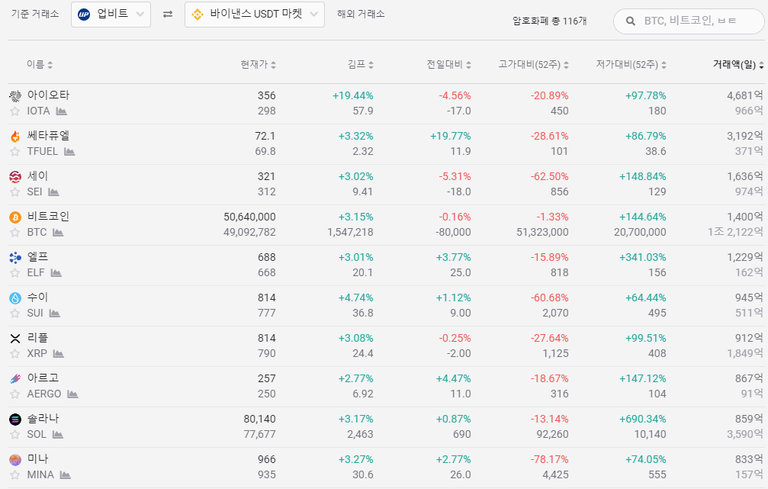Open the 솔라나 coin name link

pos(43,418)
